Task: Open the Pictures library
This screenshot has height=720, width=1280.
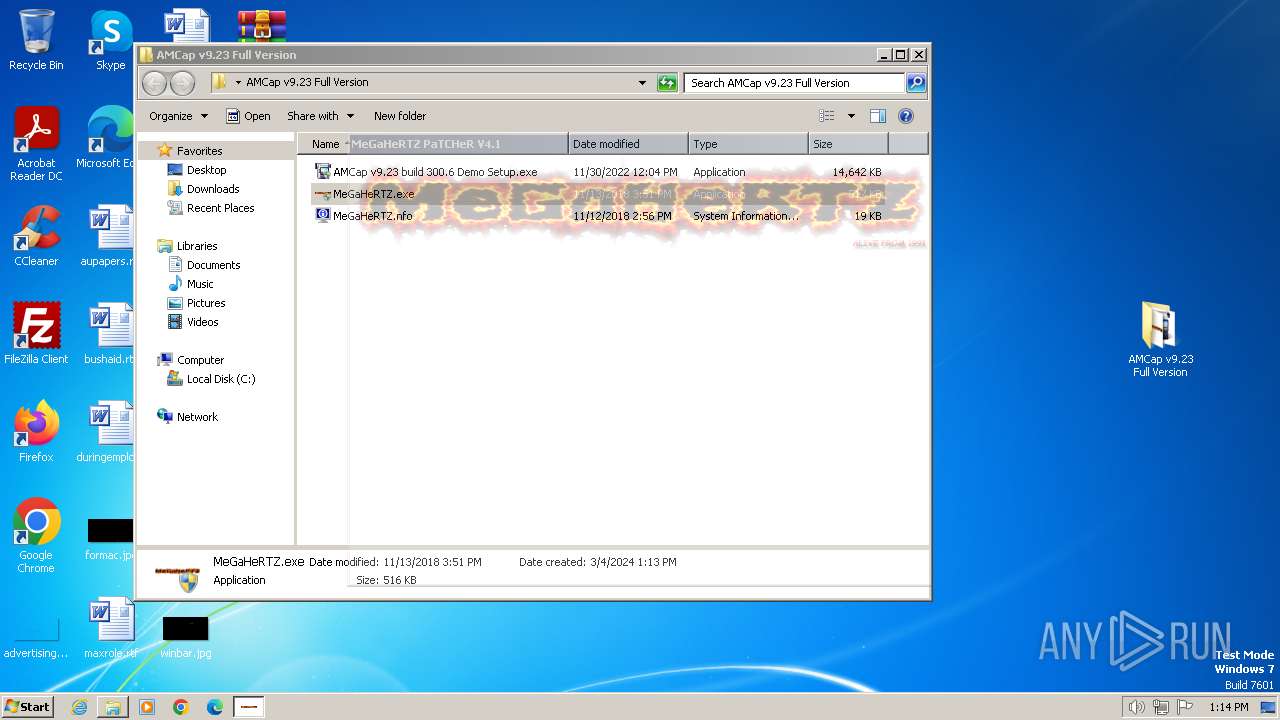Action: pos(206,303)
